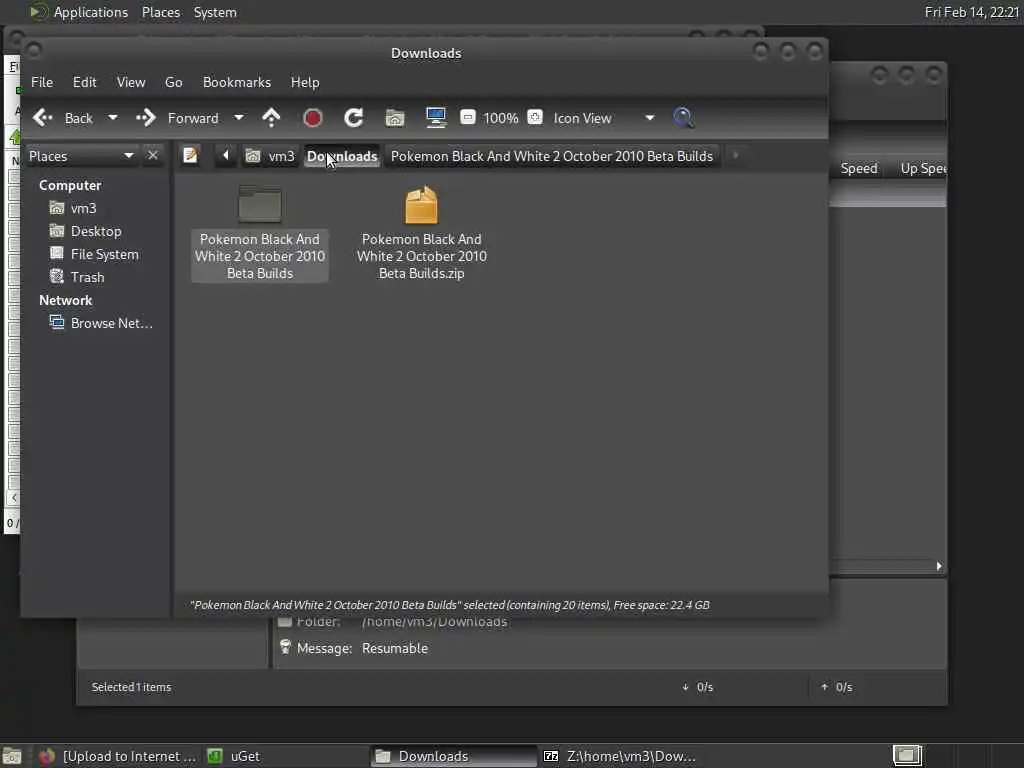Stop loading with red stop icon
The image size is (1024, 768).
[x=312, y=118]
